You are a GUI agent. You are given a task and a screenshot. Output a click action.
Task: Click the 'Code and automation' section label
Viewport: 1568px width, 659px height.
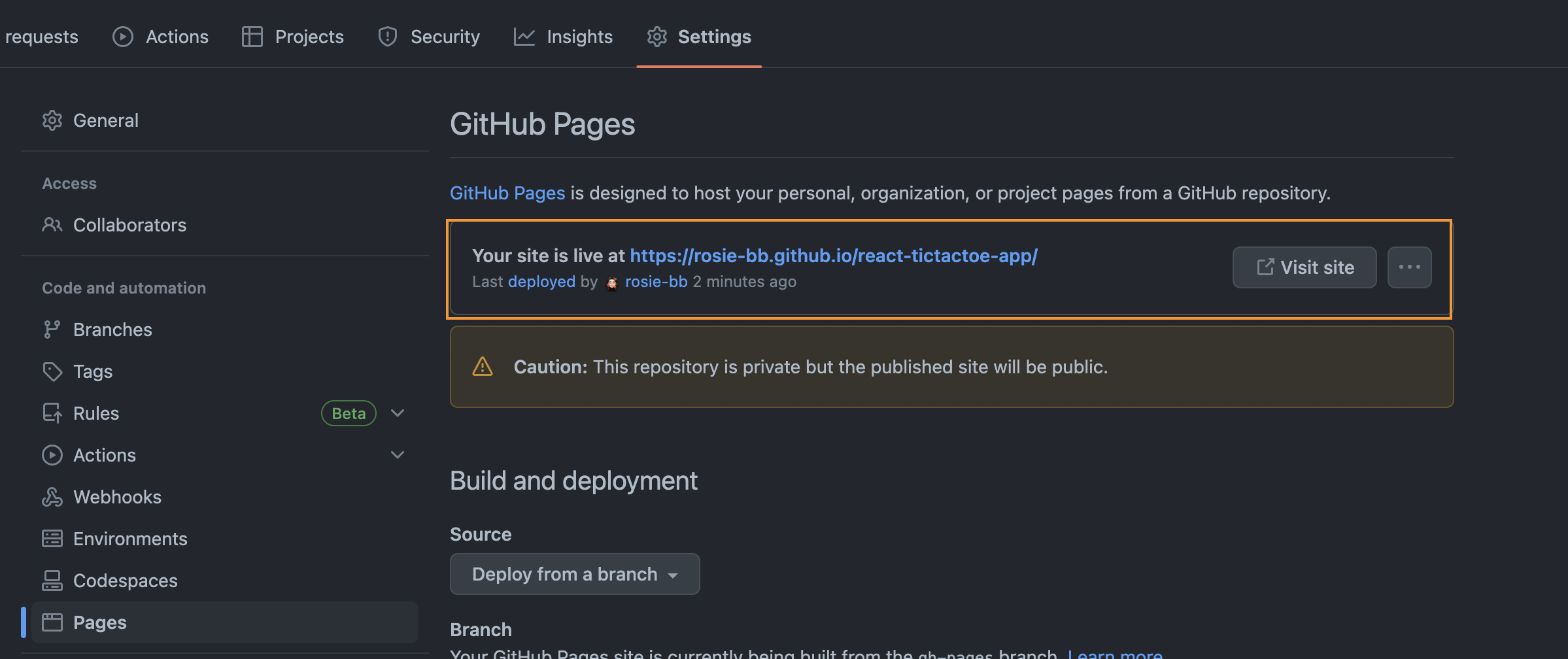click(x=124, y=288)
